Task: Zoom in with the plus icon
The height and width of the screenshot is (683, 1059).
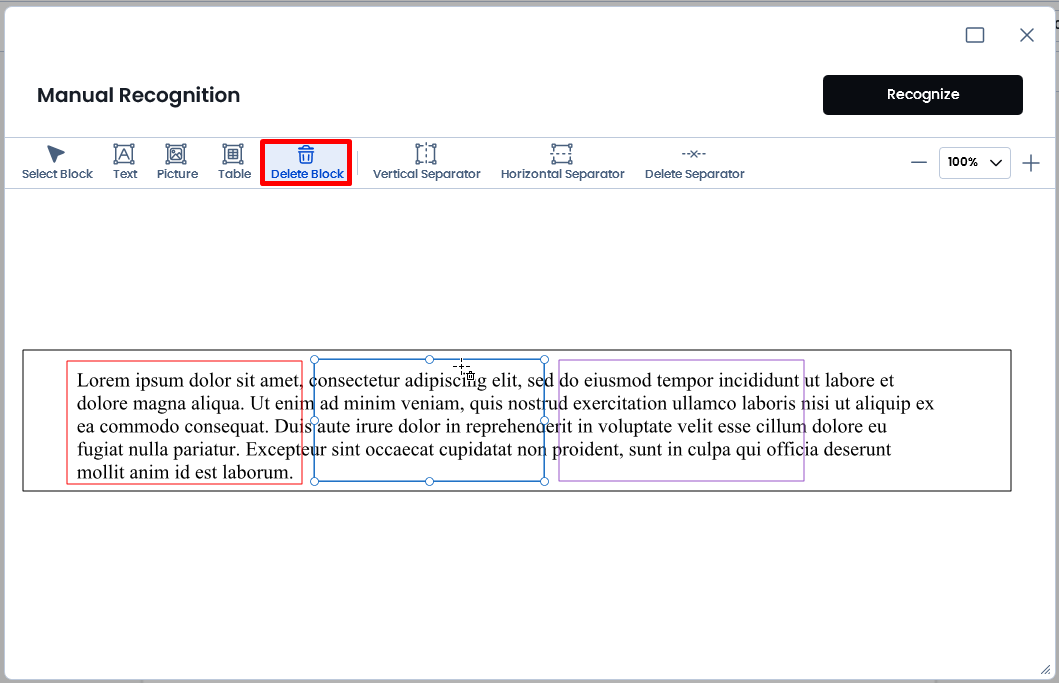Action: 1031,163
